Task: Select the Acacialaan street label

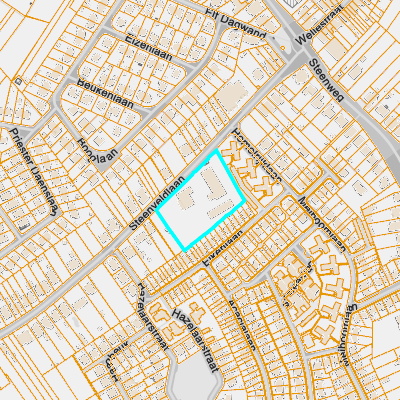Action: (243, 325)
